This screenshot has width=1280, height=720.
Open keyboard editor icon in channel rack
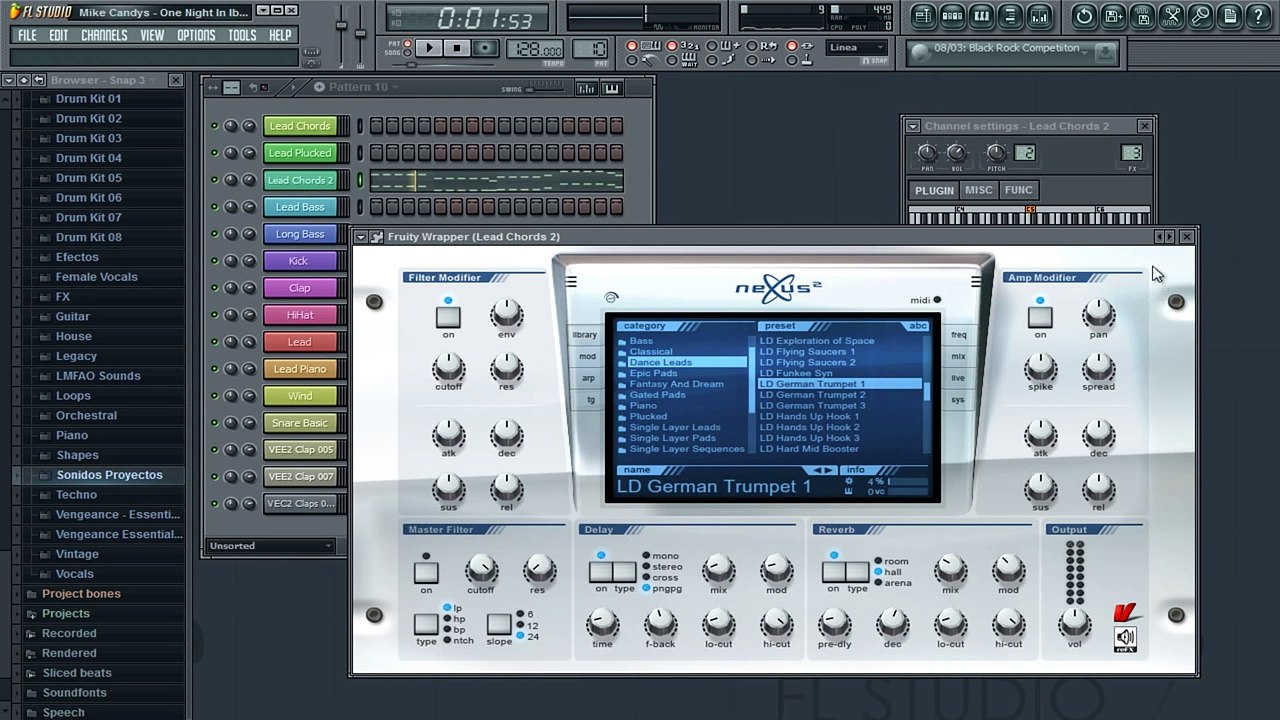tap(611, 88)
